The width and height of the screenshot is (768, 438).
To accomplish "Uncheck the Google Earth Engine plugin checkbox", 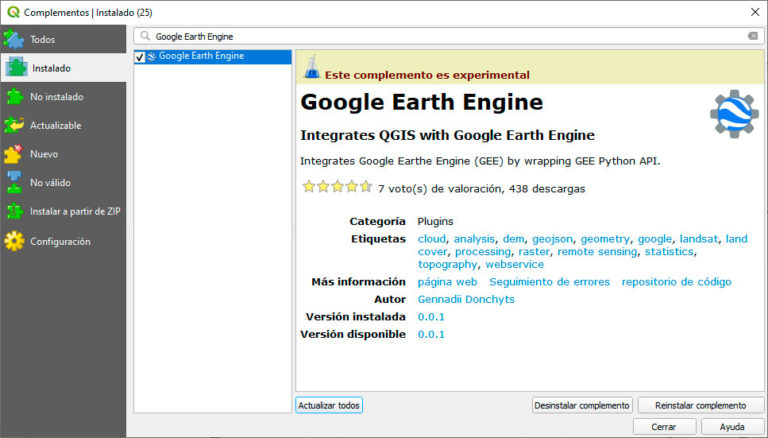I will tap(140, 57).
